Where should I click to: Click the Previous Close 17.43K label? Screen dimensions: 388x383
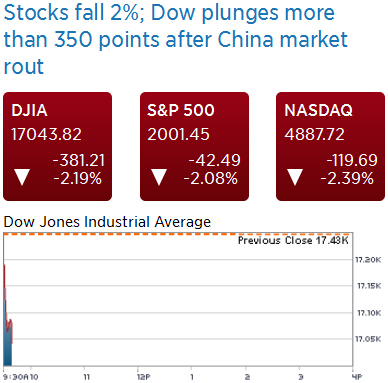[293, 240]
